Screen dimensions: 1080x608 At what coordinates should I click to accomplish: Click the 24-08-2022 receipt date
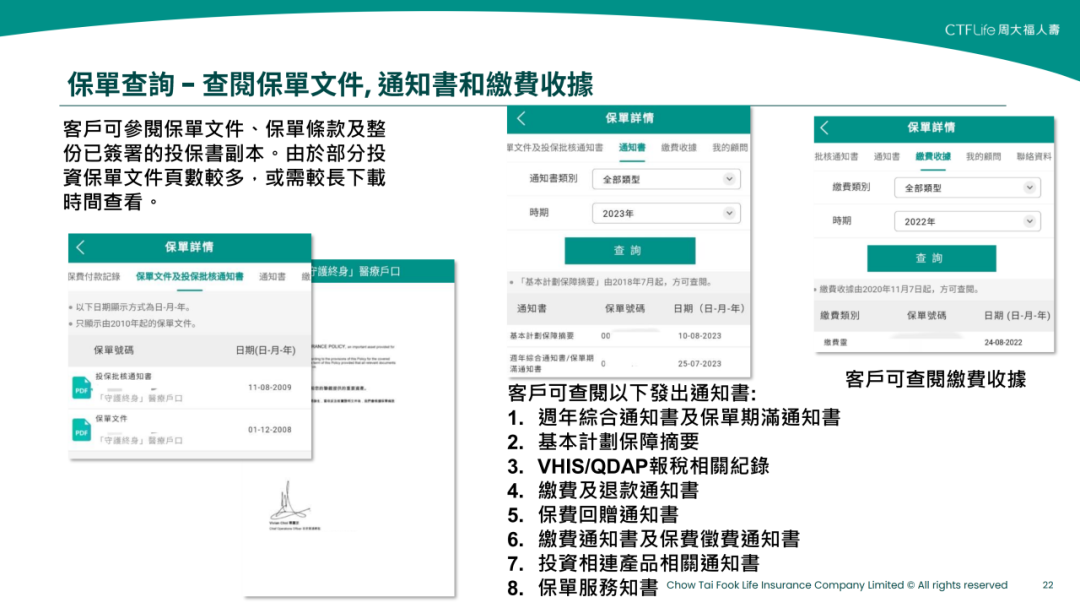[1003, 342]
